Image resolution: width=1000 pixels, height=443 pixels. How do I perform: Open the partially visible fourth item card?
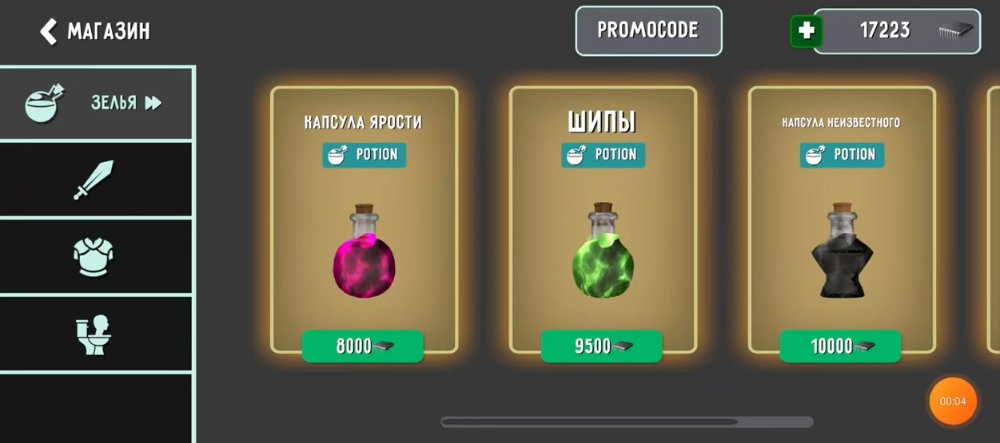(x=994, y=220)
